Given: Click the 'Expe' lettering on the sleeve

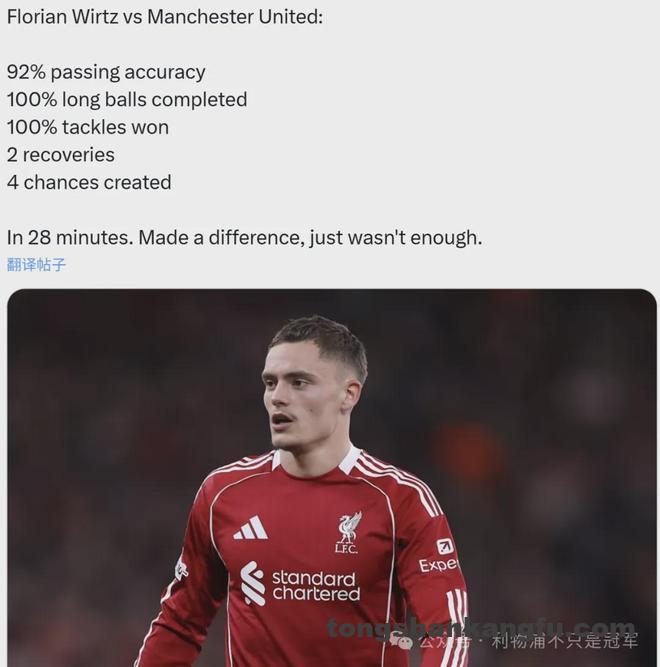Looking at the screenshot, I should [437, 566].
